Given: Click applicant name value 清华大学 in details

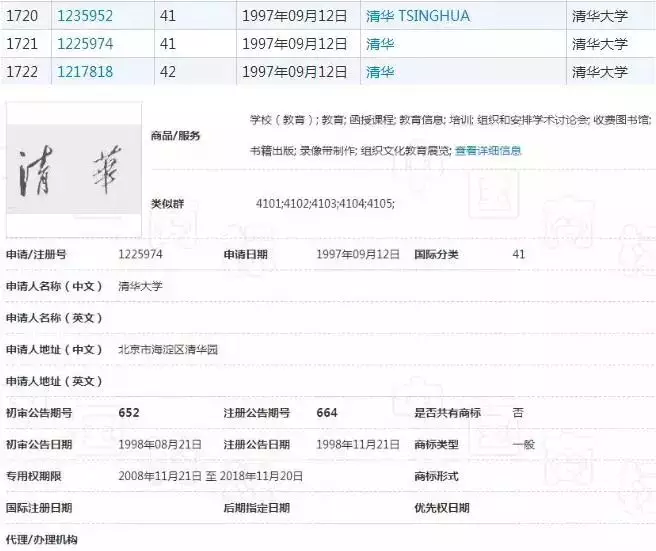Looking at the screenshot, I should [x=140, y=286].
